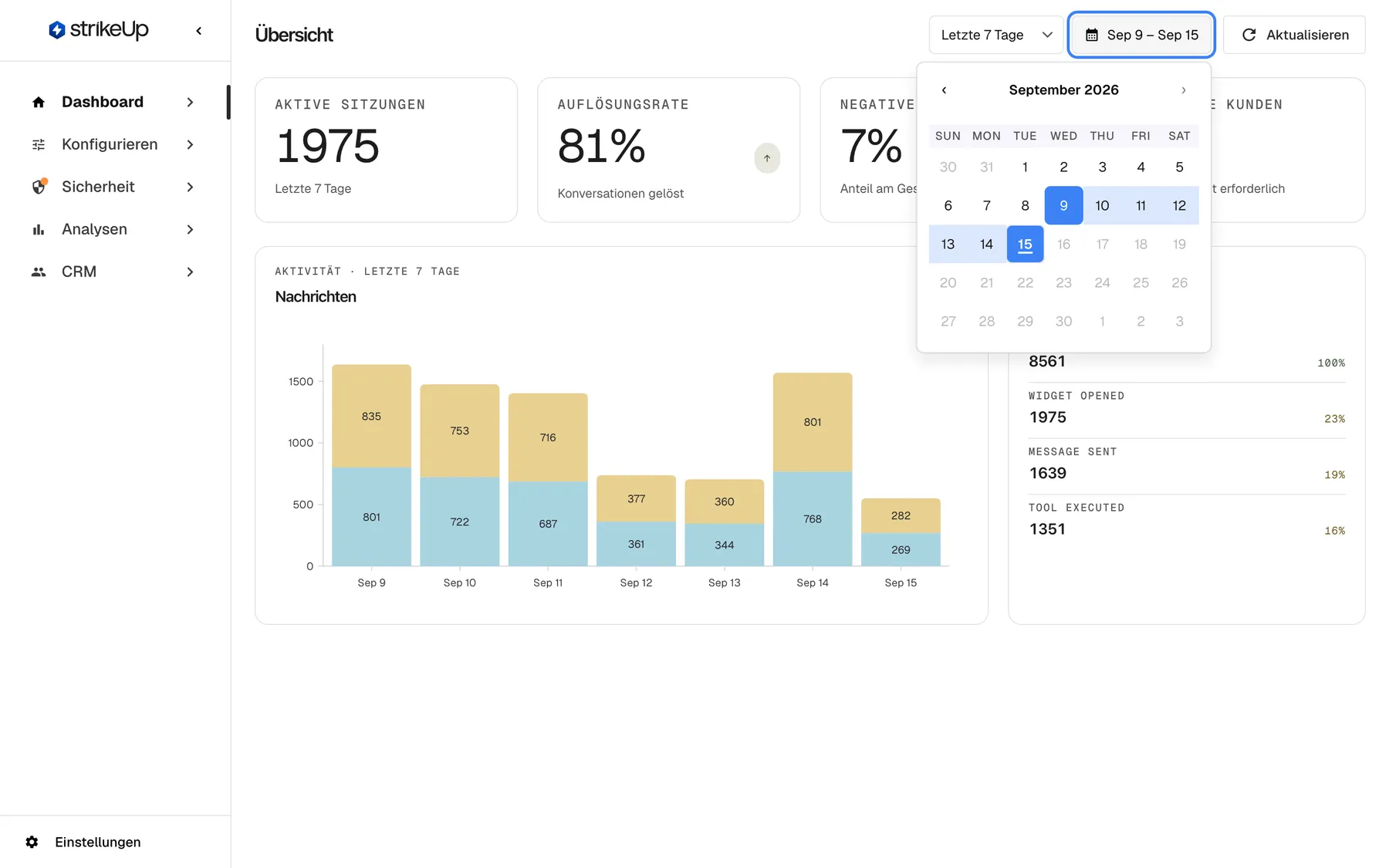Click the calendar icon in date range button

[x=1092, y=35]
